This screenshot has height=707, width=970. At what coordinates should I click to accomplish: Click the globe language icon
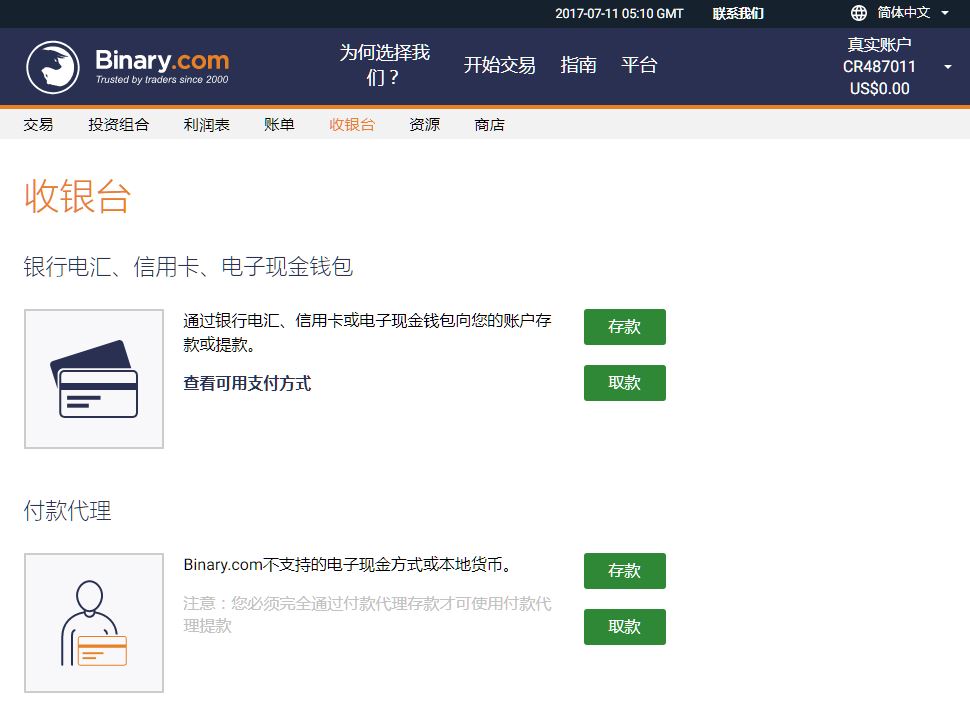point(859,13)
